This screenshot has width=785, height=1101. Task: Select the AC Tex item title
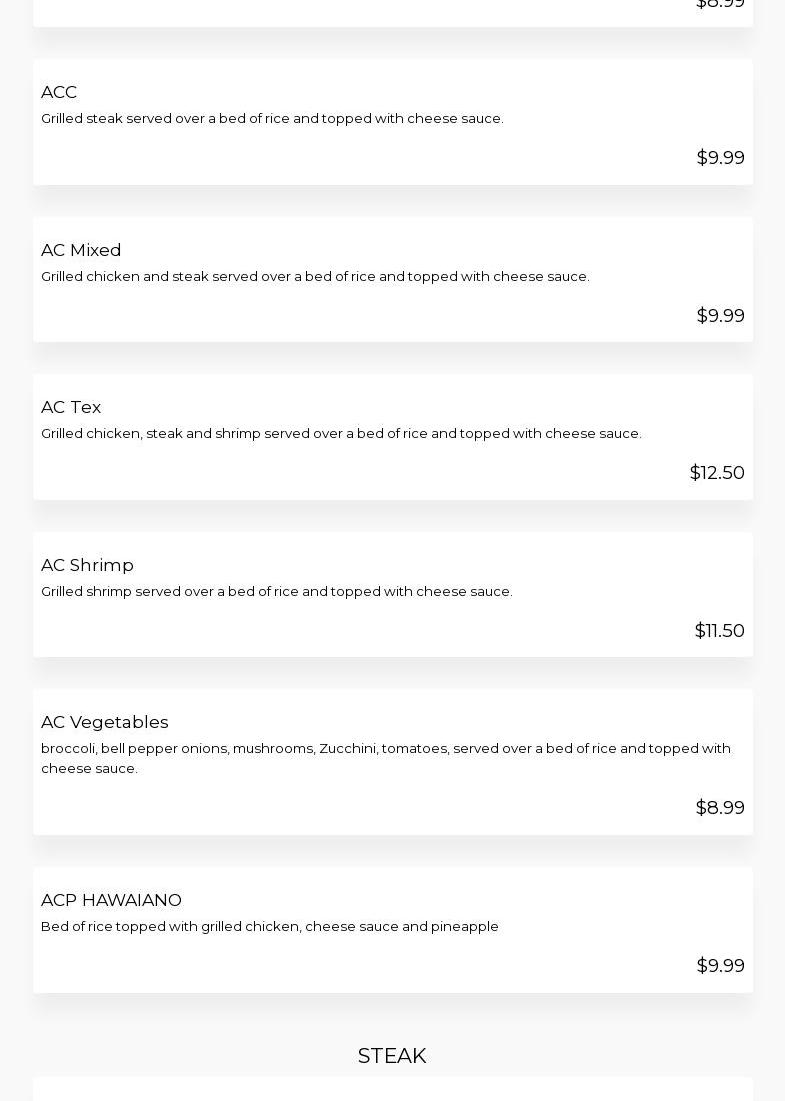[71, 407]
